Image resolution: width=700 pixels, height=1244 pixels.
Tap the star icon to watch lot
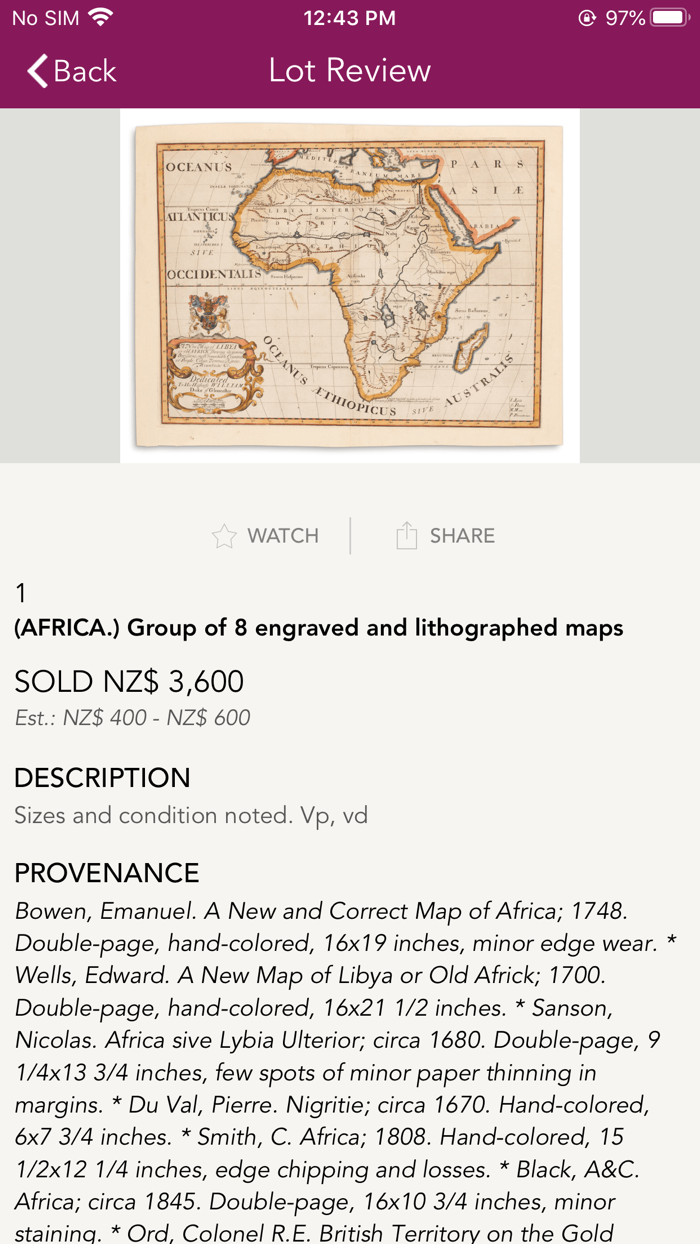point(224,536)
